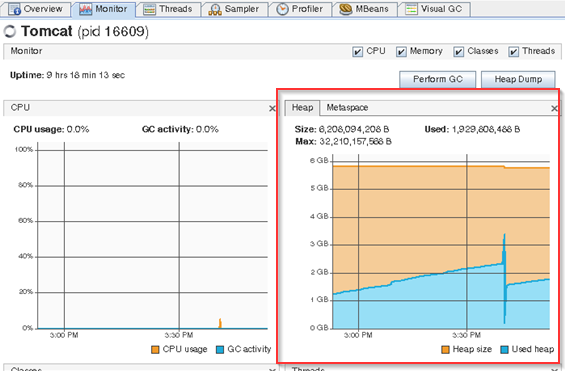The image size is (565, 371).
Task: Click the Used heap blue legend swatch
Action: click(504, 350)
